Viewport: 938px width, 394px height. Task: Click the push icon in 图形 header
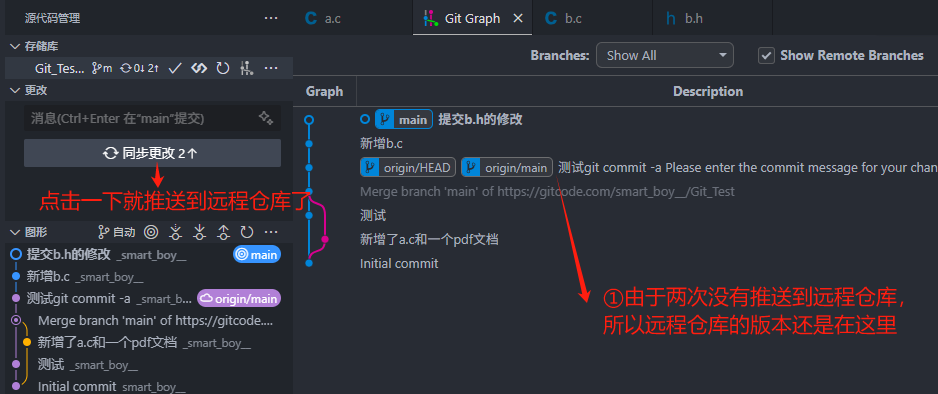coord(223,232)
